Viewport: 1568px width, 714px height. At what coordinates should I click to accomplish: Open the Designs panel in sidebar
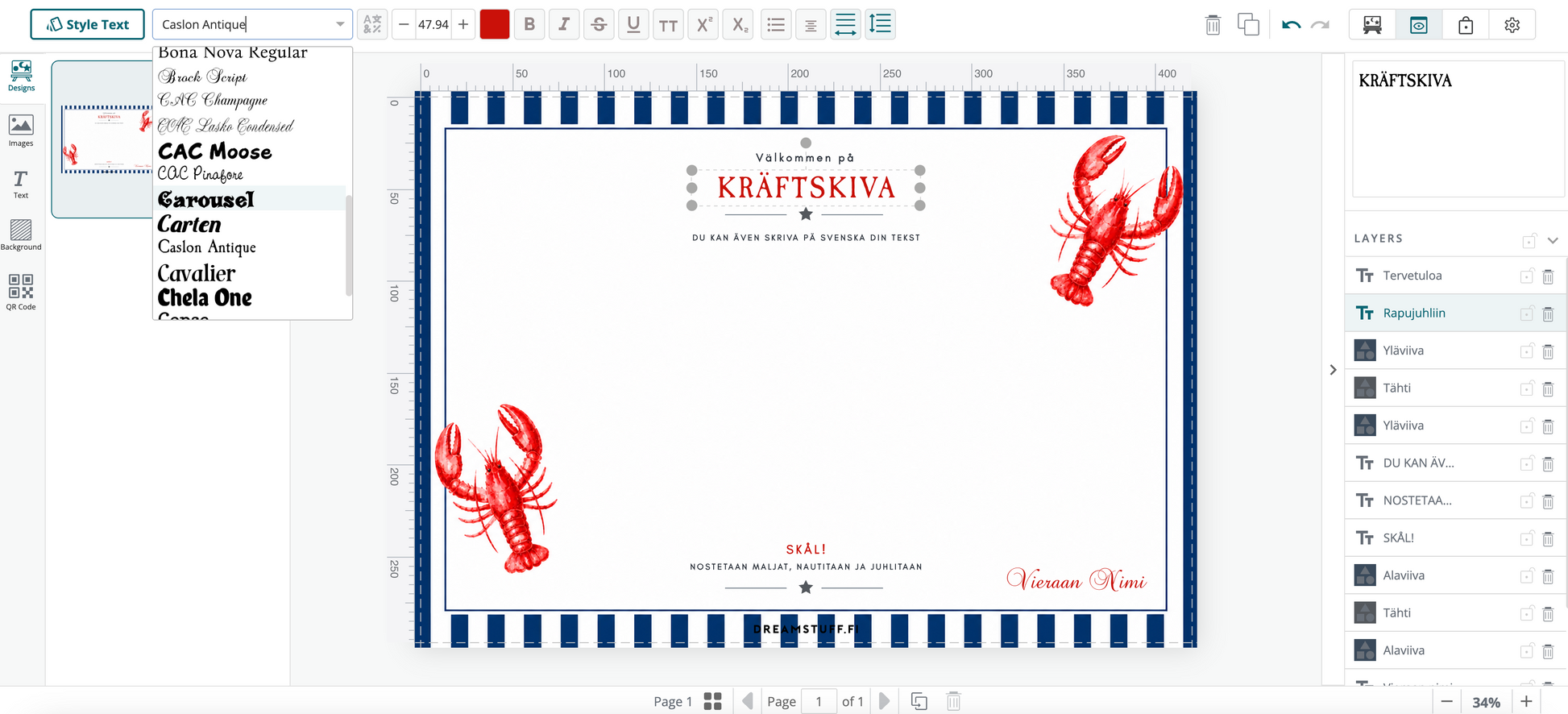tap(21, 76)
